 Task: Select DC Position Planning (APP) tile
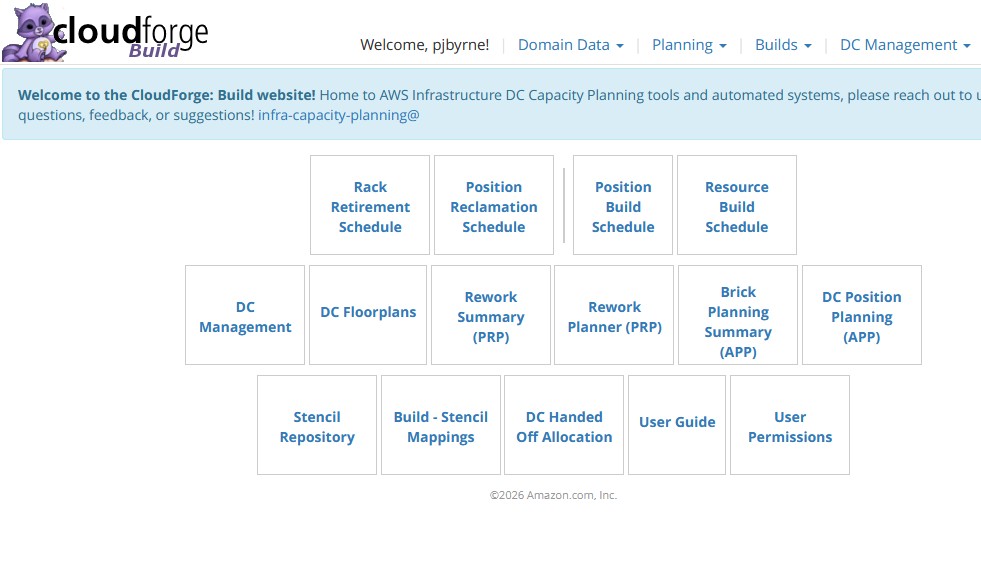click(862, 316)
